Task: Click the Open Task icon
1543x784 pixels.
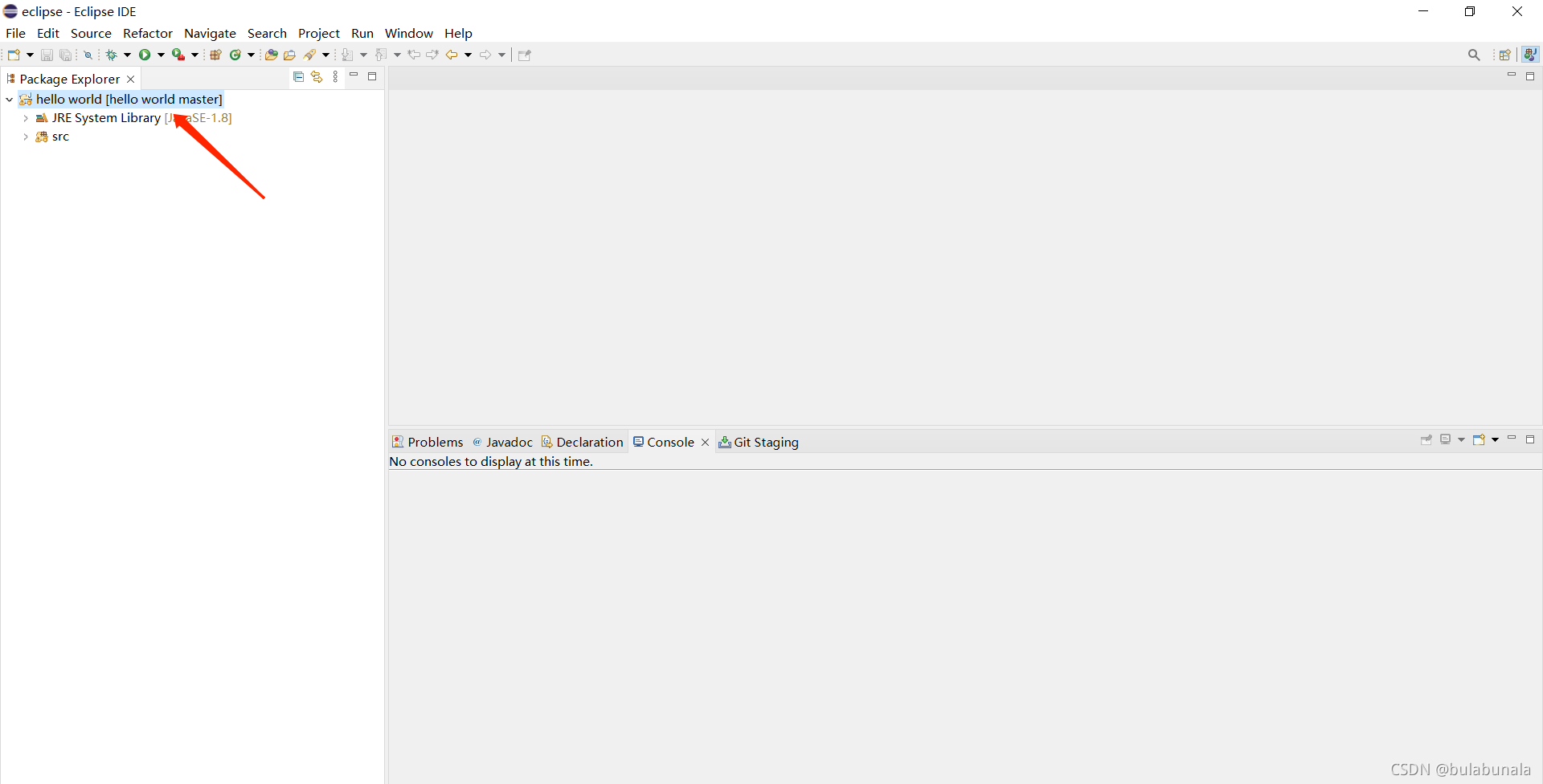Action: [x=290, y=55]
